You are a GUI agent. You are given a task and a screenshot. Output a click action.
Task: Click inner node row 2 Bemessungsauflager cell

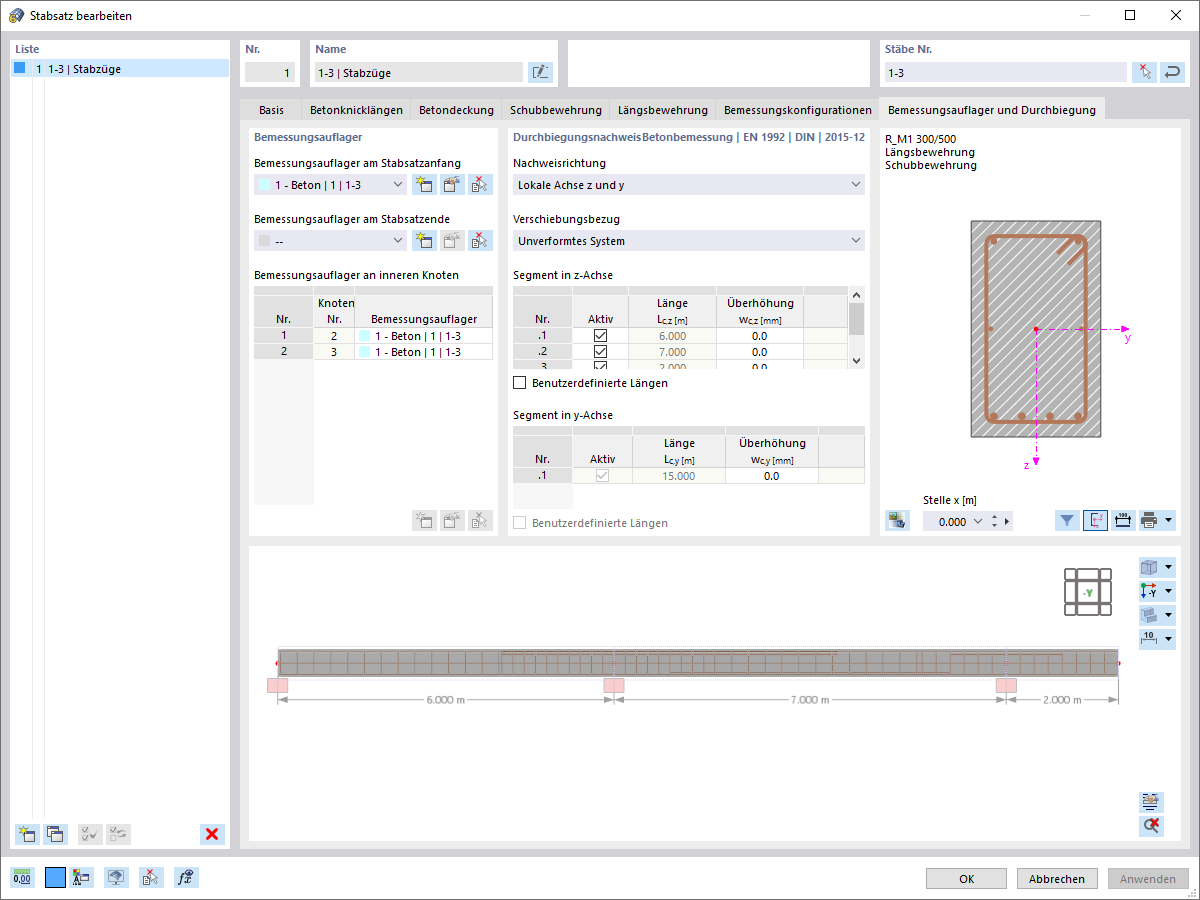[x=423, y=352]
